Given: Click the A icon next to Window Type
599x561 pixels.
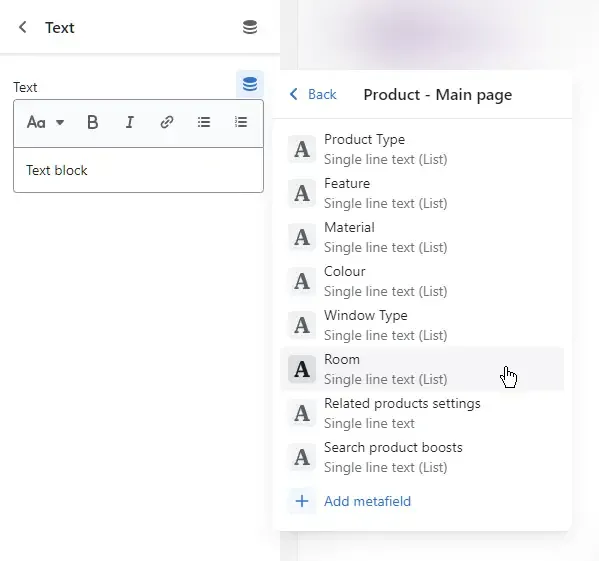Looking at the screenshot, I should 302,325.
